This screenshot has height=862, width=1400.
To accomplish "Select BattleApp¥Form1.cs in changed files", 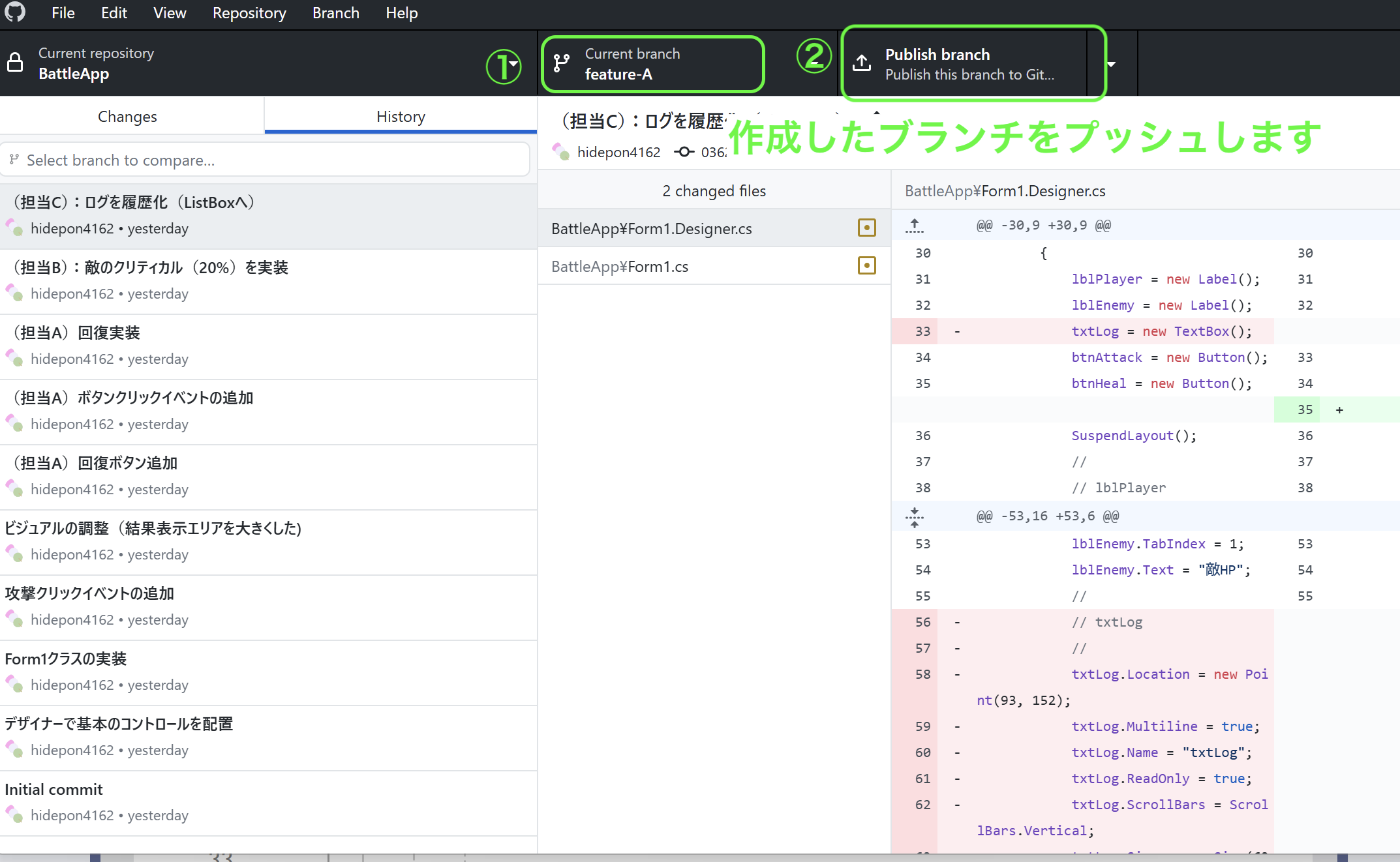I will 714,266.
